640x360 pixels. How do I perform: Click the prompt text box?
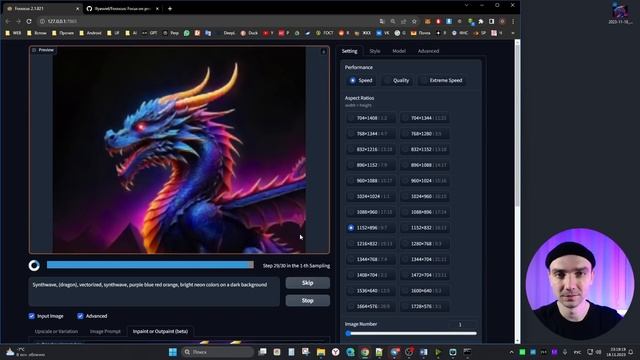154,291
